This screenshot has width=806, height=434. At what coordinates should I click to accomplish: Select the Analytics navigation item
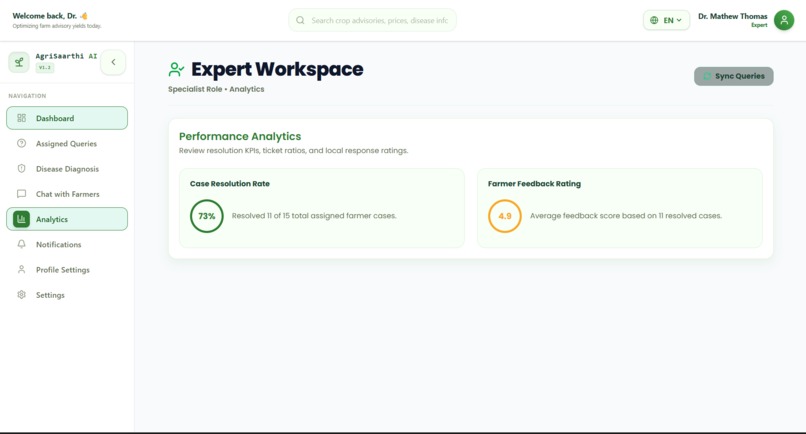tap(67, 219)
